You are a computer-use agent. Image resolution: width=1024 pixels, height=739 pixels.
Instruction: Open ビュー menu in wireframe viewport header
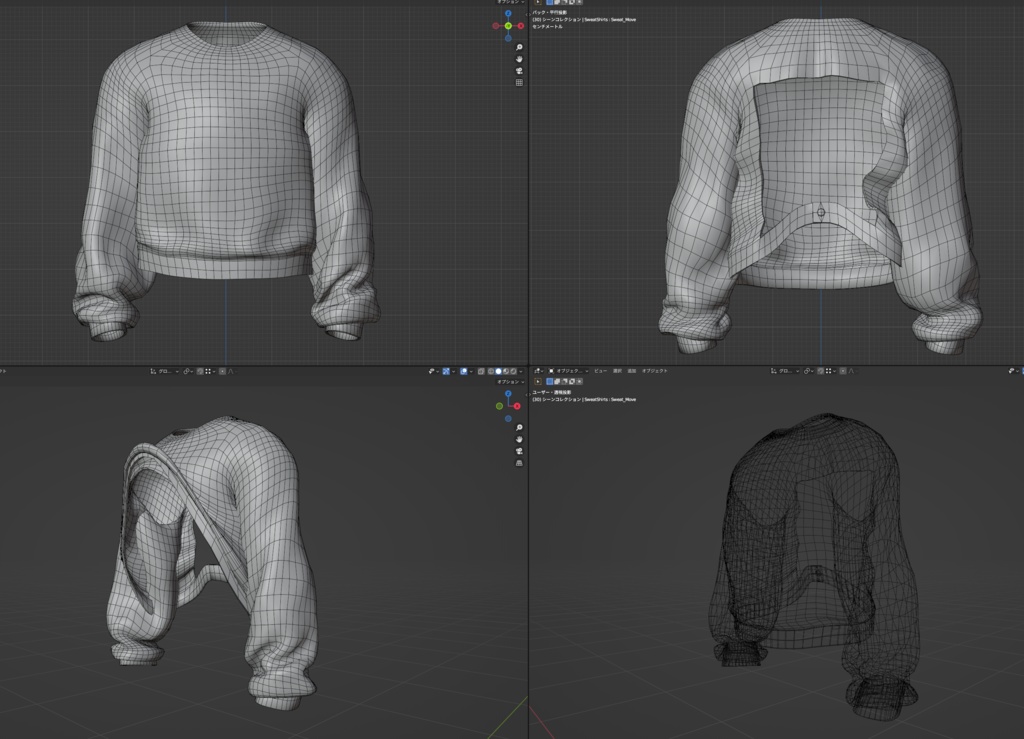coord(601,371)
